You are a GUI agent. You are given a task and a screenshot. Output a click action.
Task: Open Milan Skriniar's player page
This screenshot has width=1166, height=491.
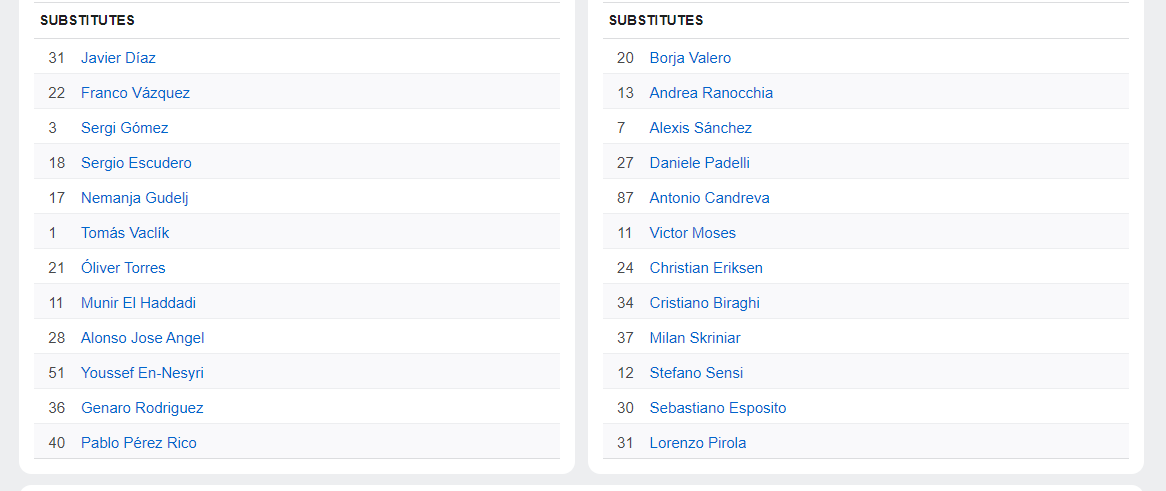[x=695, y=338]
